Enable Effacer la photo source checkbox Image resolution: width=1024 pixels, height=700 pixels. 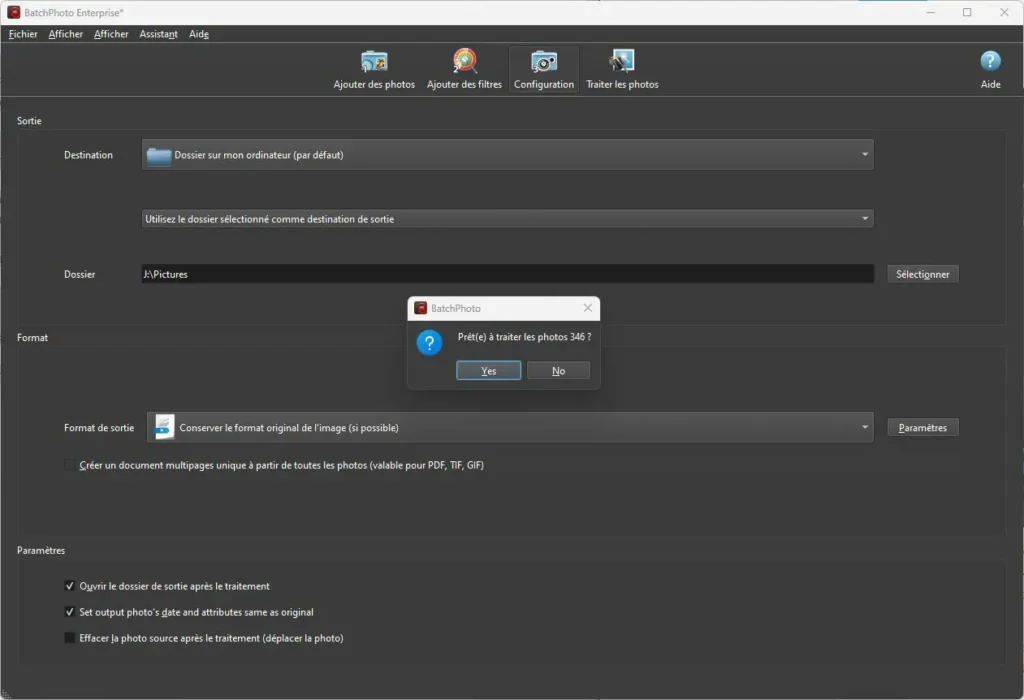70,638
